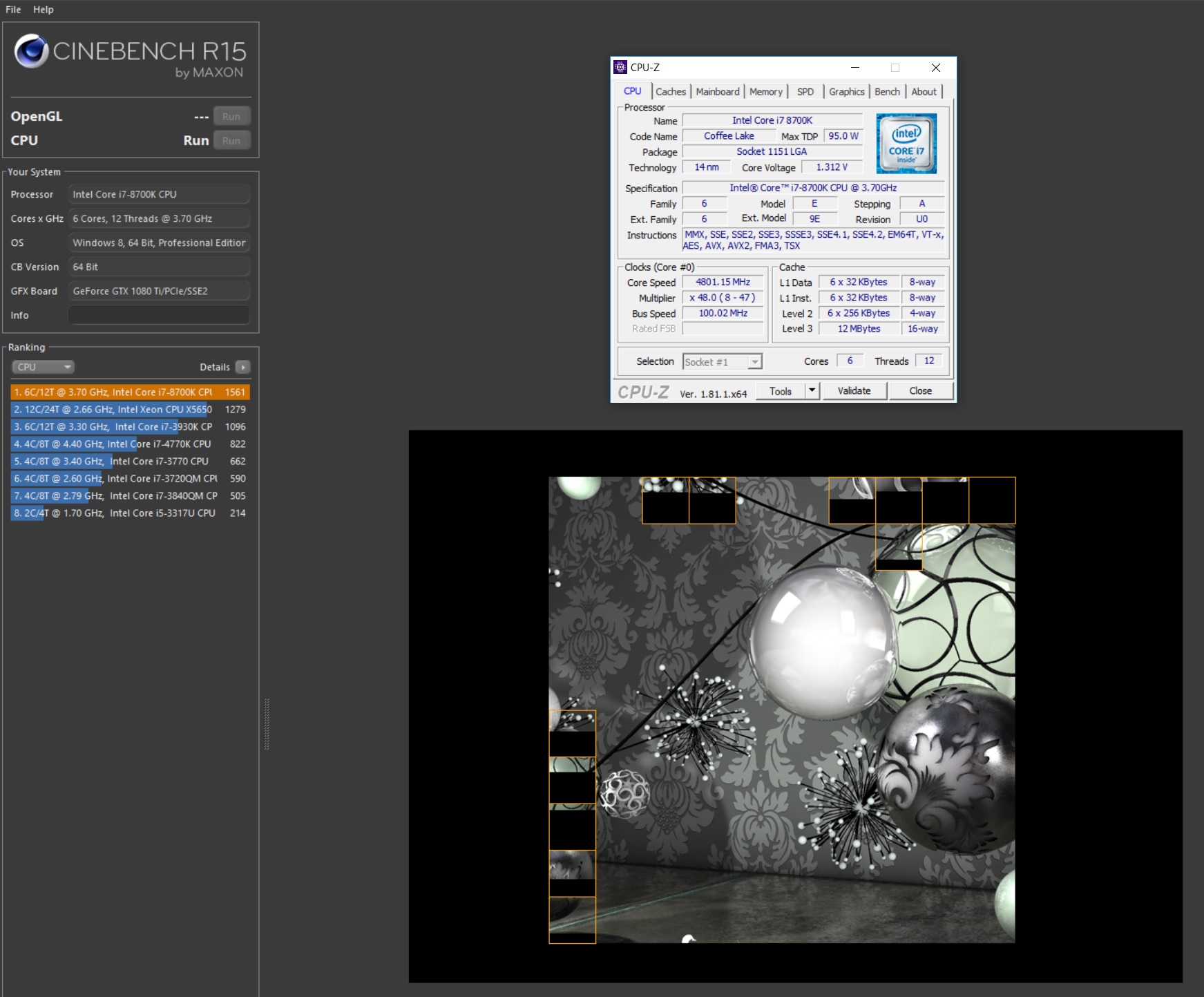Open the Bench tab
1204x997 pixels.
[887, 92]
